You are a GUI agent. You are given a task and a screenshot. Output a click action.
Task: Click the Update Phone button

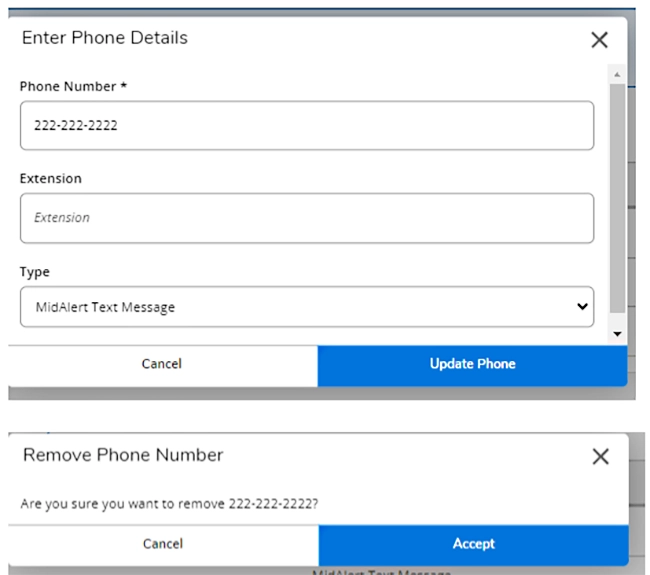[x=472, y=364]
